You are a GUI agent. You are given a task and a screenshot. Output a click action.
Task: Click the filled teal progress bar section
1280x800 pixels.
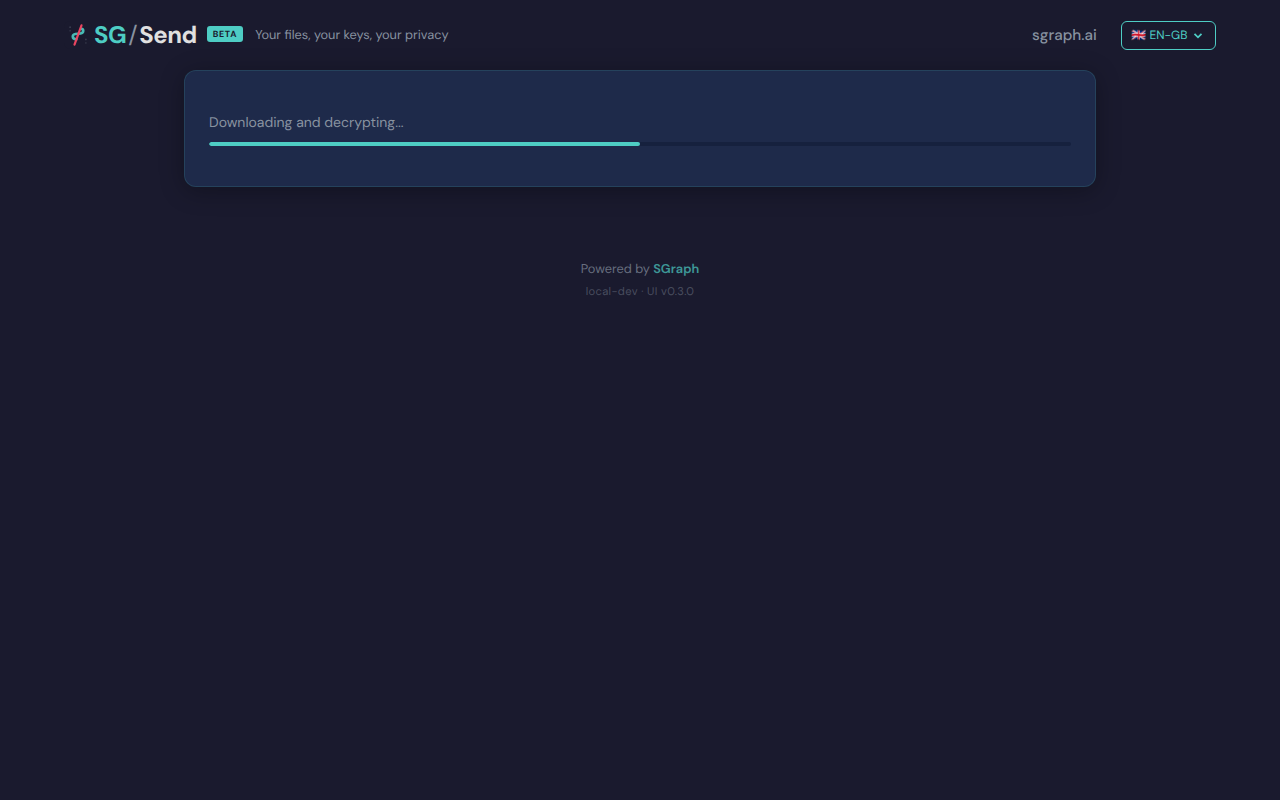click(x=424, y=144)
